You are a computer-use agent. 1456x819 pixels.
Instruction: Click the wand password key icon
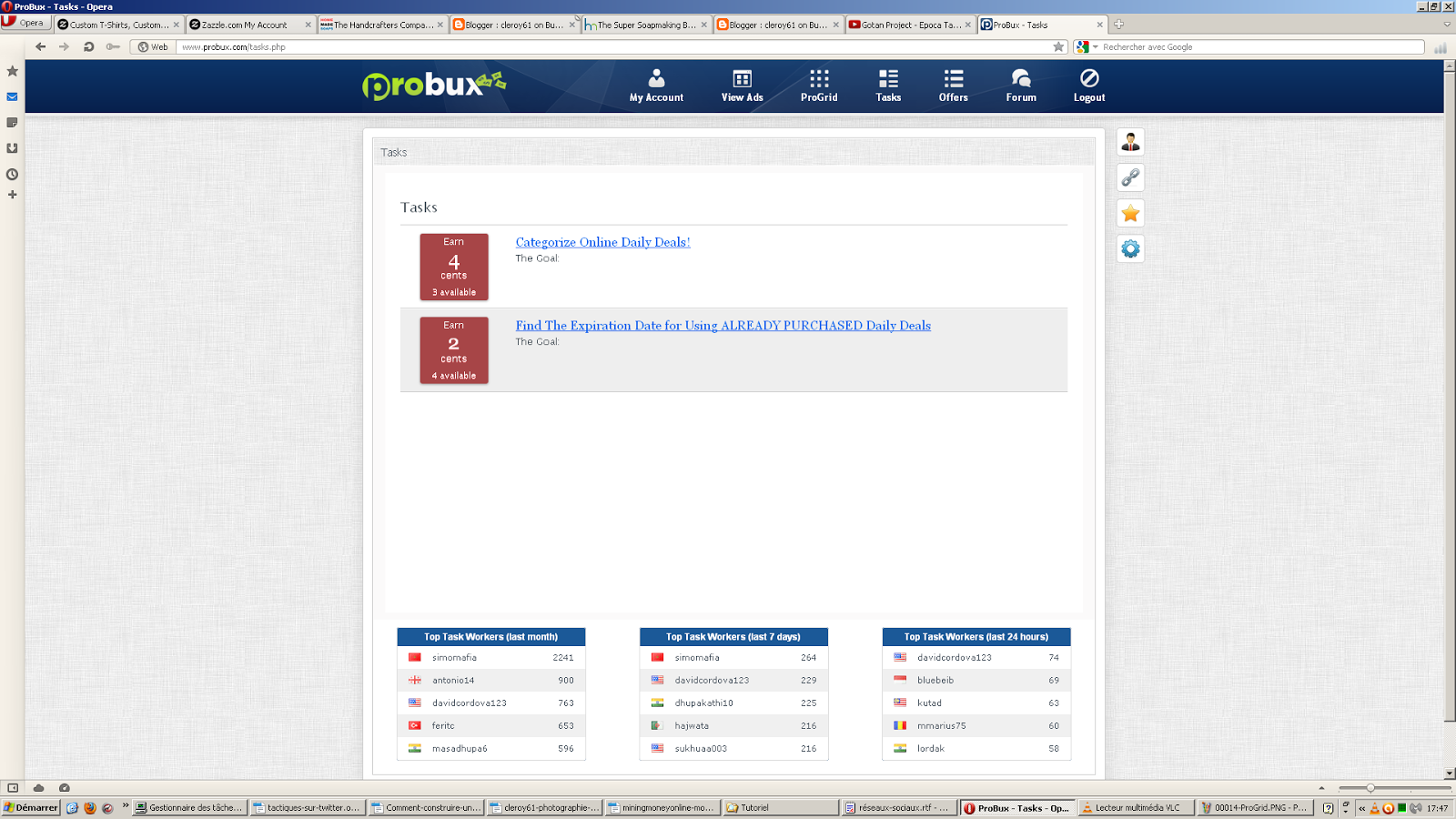(113, 46)
